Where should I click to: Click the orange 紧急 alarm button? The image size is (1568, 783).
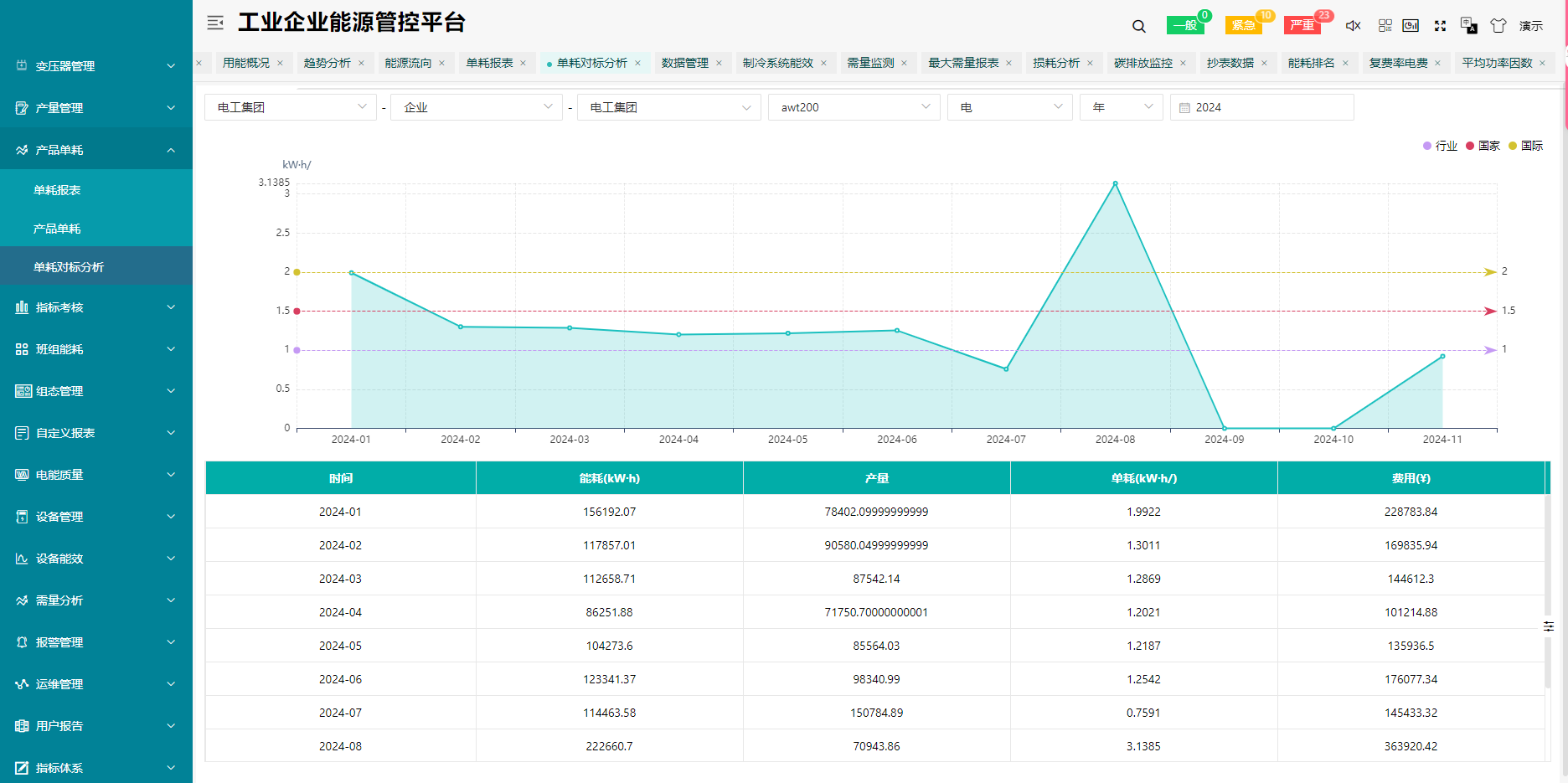point(1244,25)
